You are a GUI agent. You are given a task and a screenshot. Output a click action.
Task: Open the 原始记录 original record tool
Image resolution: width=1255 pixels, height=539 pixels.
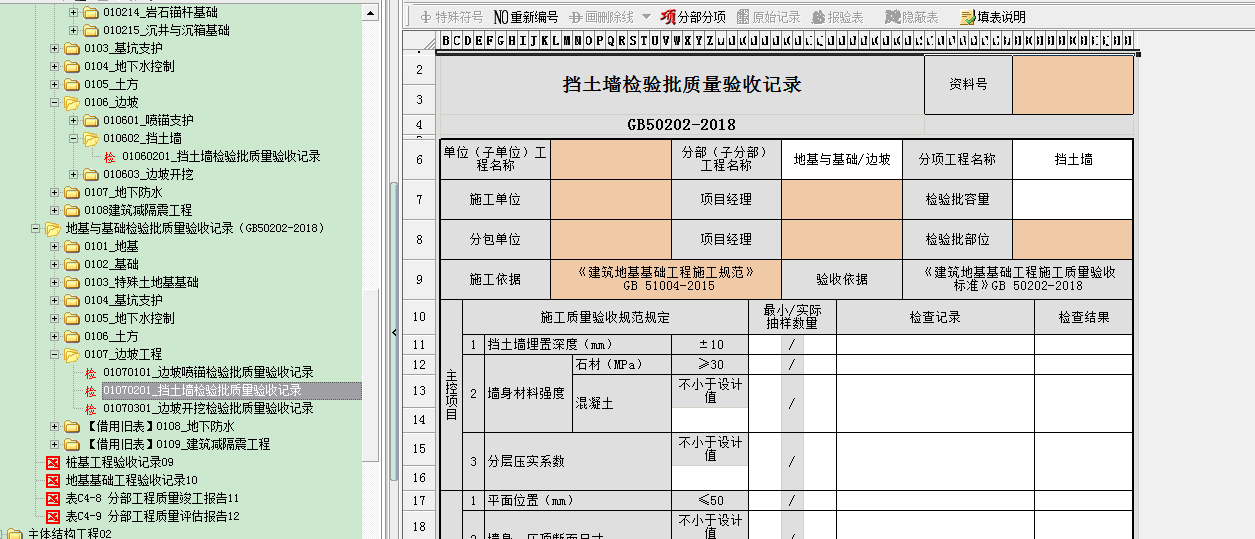pos(768,17)
